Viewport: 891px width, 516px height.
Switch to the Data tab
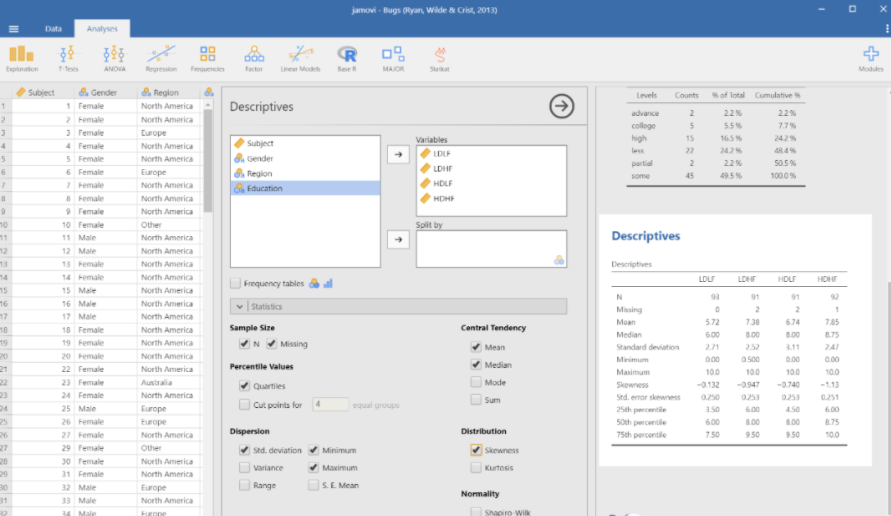[x=53, y=28]
